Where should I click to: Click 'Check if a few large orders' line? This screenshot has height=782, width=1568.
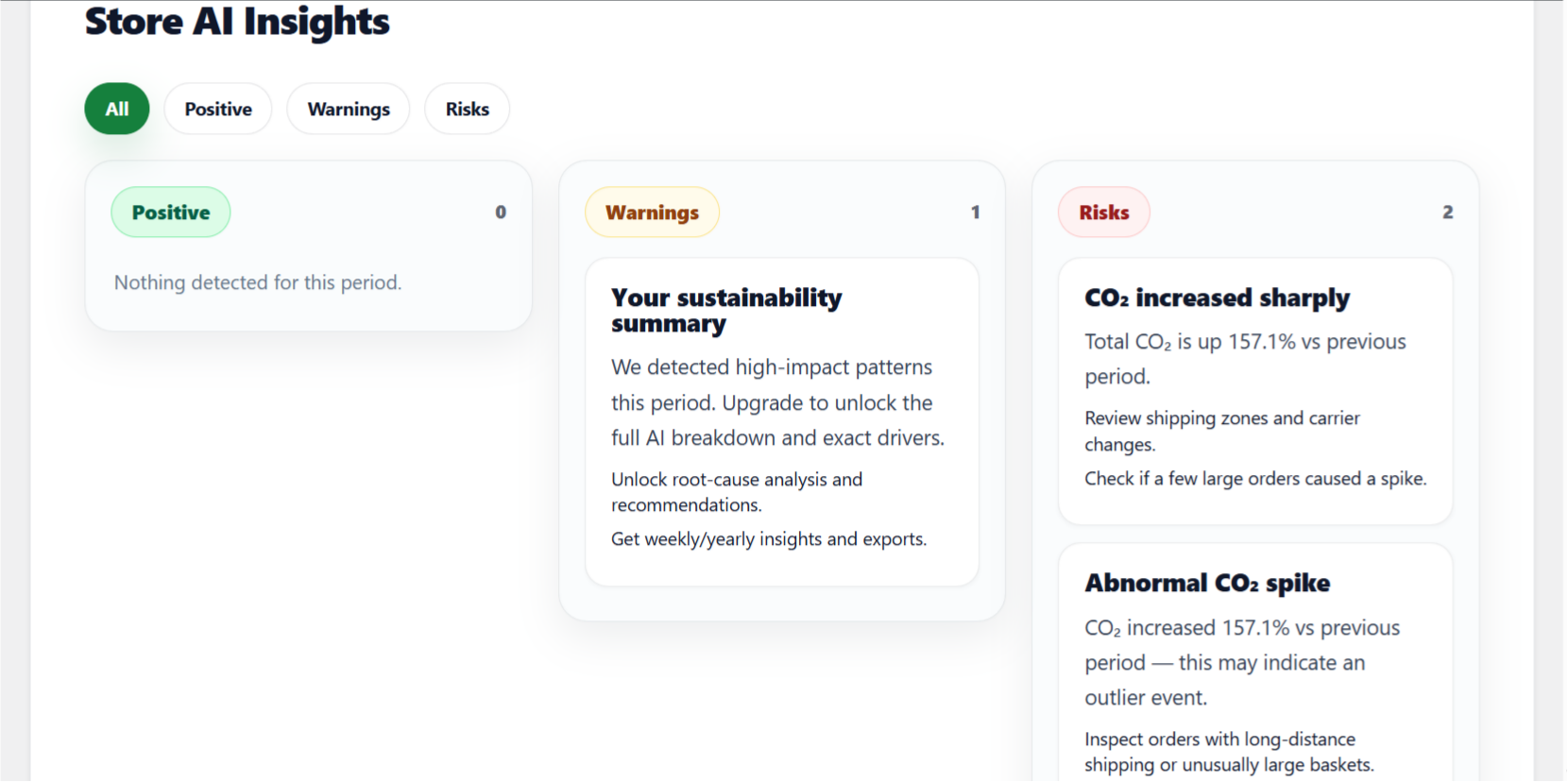(x=1255, y=479)
